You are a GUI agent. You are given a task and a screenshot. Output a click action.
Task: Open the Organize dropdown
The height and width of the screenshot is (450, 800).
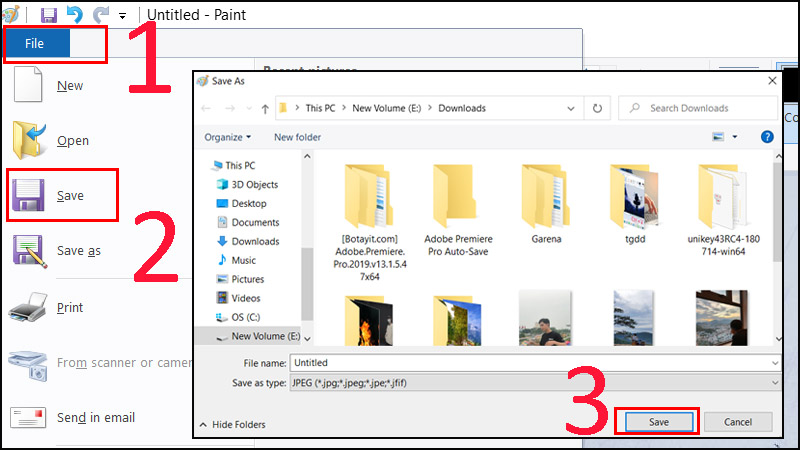coord(228,137)
